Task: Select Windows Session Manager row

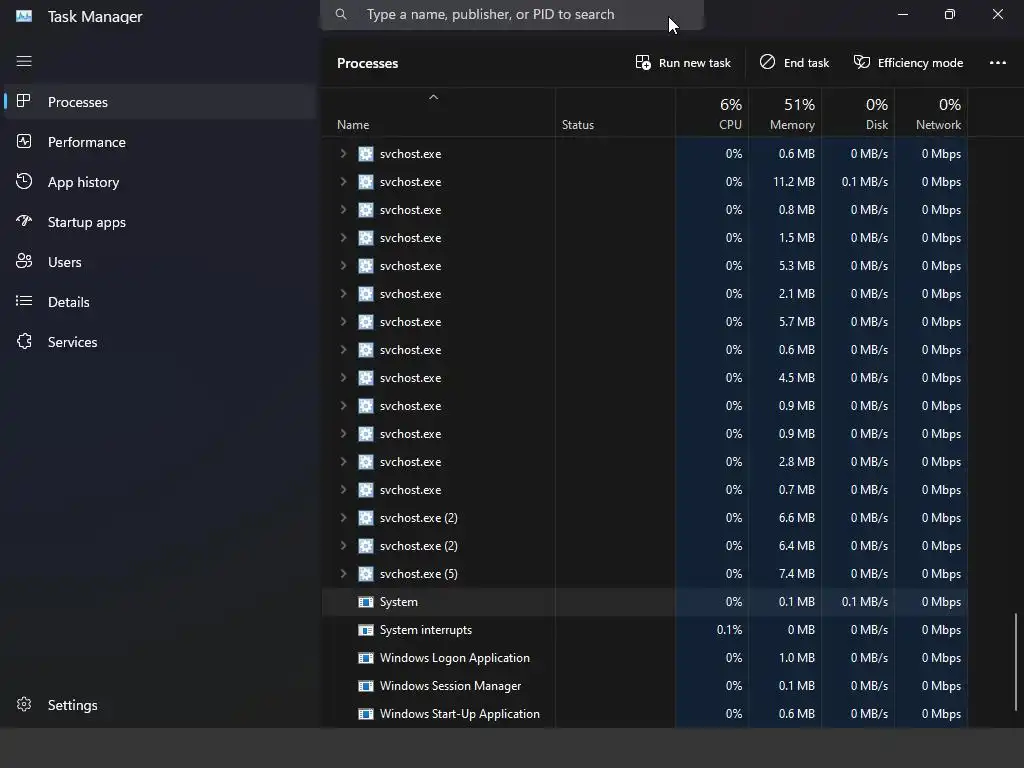Action: [x=645, y=686]
